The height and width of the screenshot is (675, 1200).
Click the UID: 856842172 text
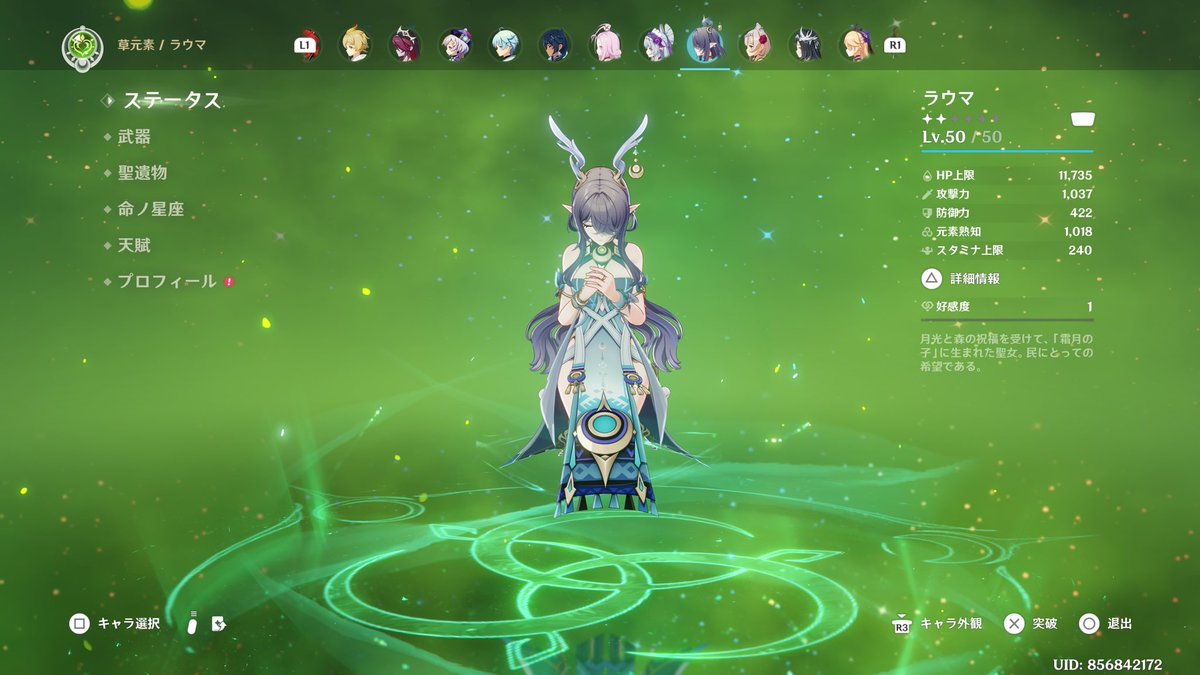click(x=1107, y=665)
